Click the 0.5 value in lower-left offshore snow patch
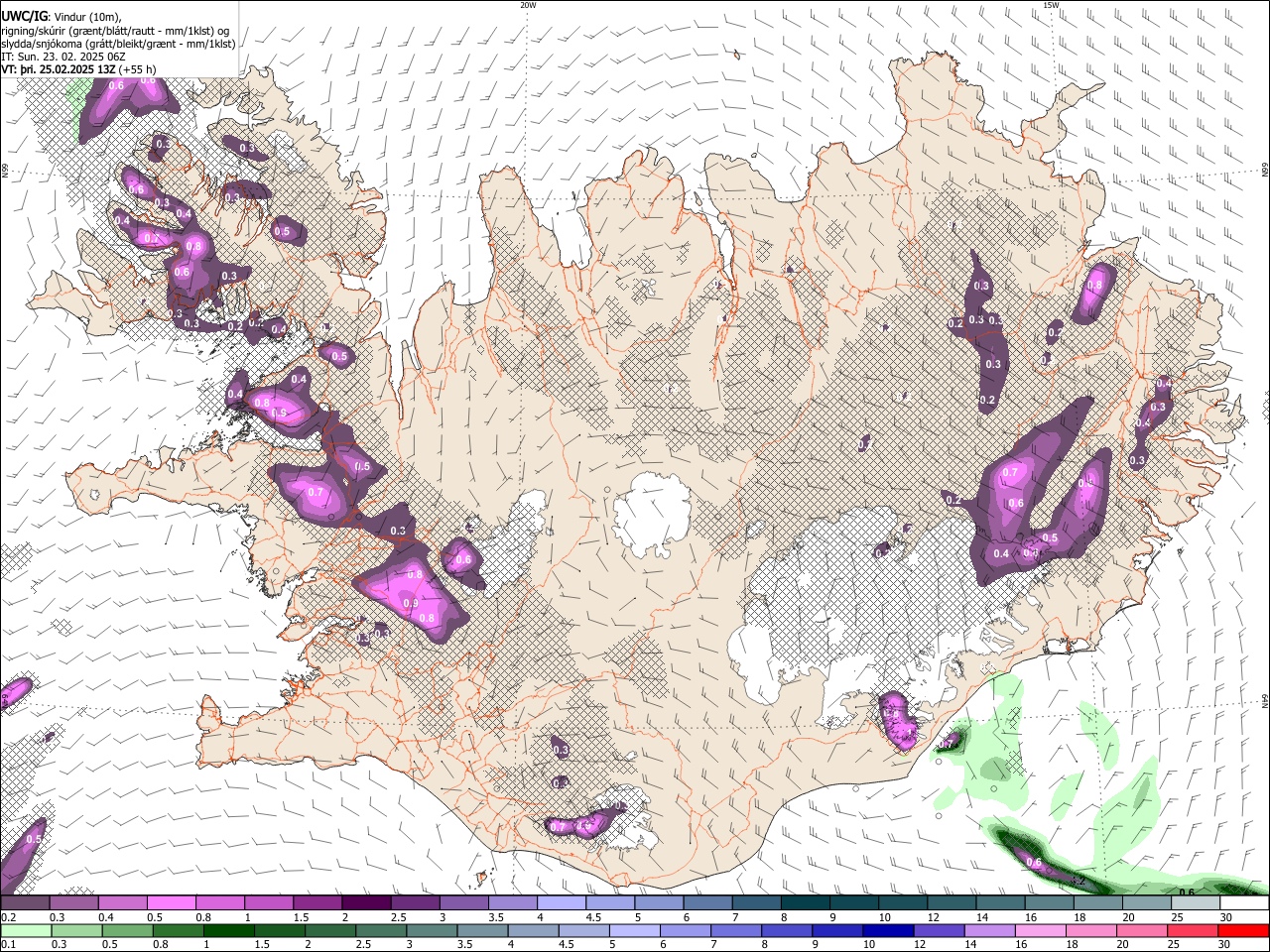The width and height of the screenshot is (1270, 952). [34, 839]
